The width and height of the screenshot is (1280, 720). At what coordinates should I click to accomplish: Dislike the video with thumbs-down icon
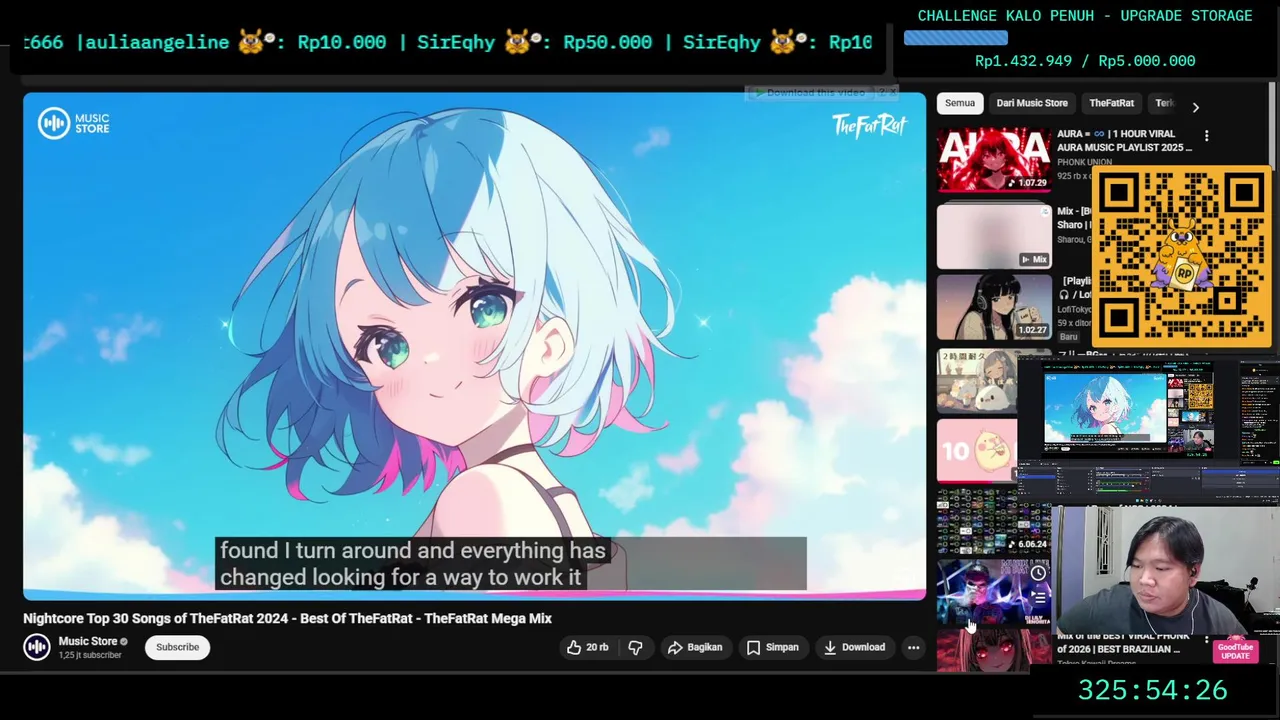635,648
